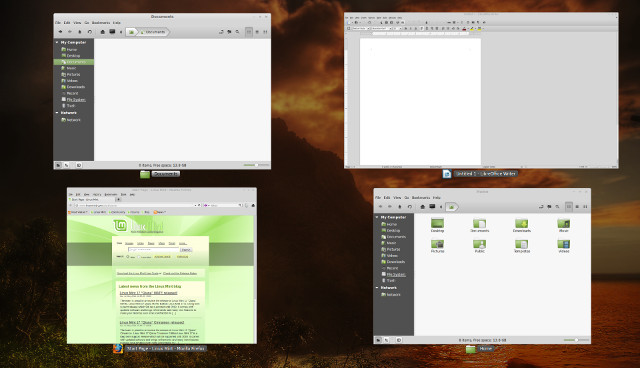Image resolution: width=640 pixels, height=368 pixels.
Task: Open the Downloads folder icon in Home window
Action: 522,223
